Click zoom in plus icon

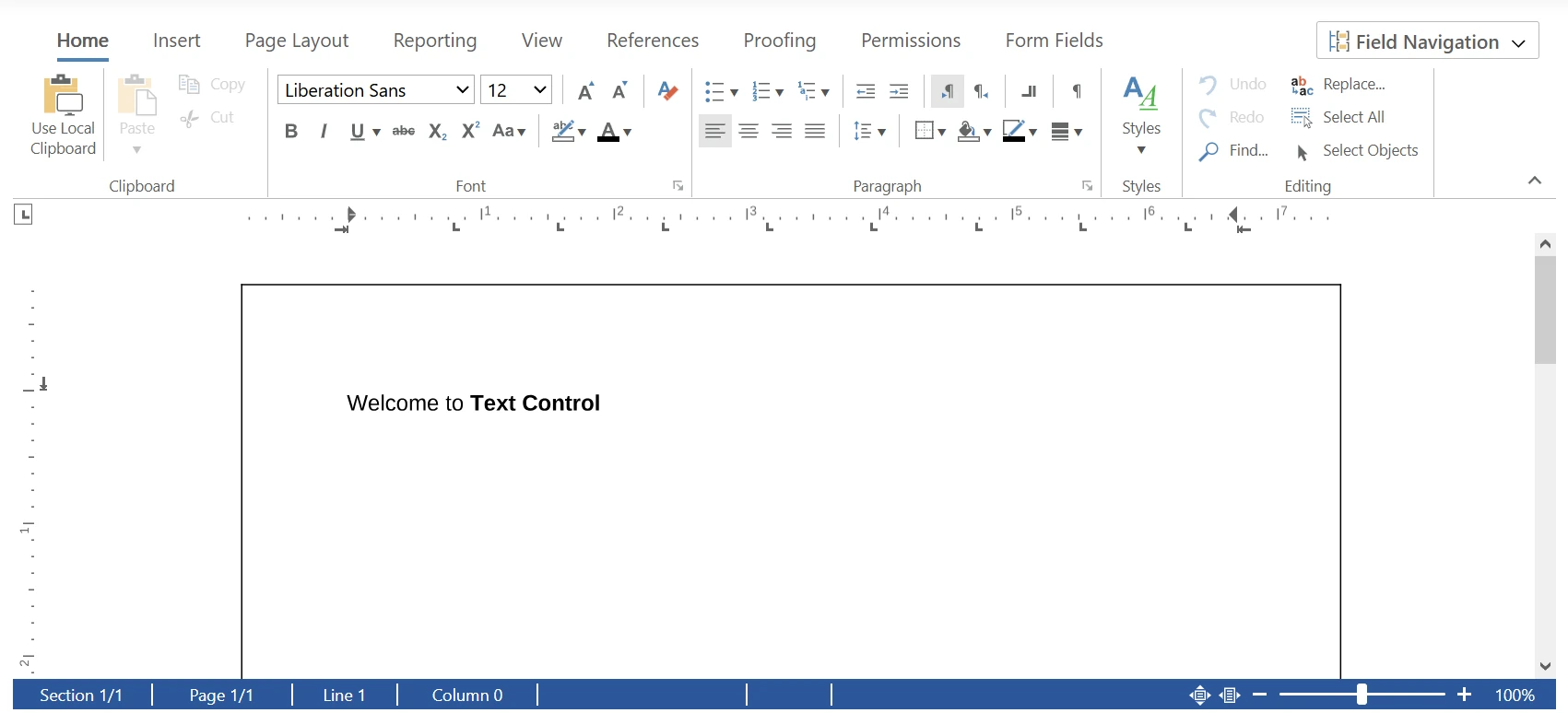(1465, 695)
